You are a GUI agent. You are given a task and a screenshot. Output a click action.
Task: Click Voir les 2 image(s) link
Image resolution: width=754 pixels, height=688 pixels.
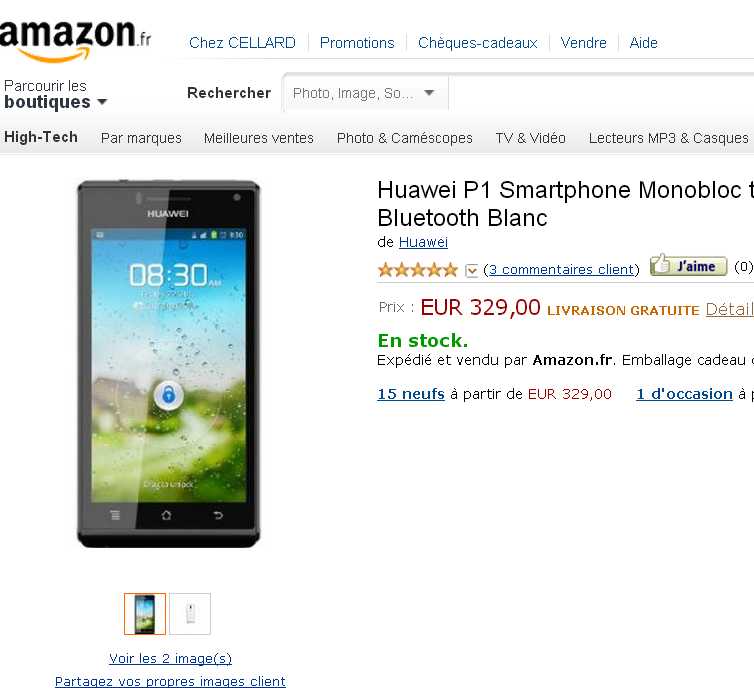coord(170,658)
